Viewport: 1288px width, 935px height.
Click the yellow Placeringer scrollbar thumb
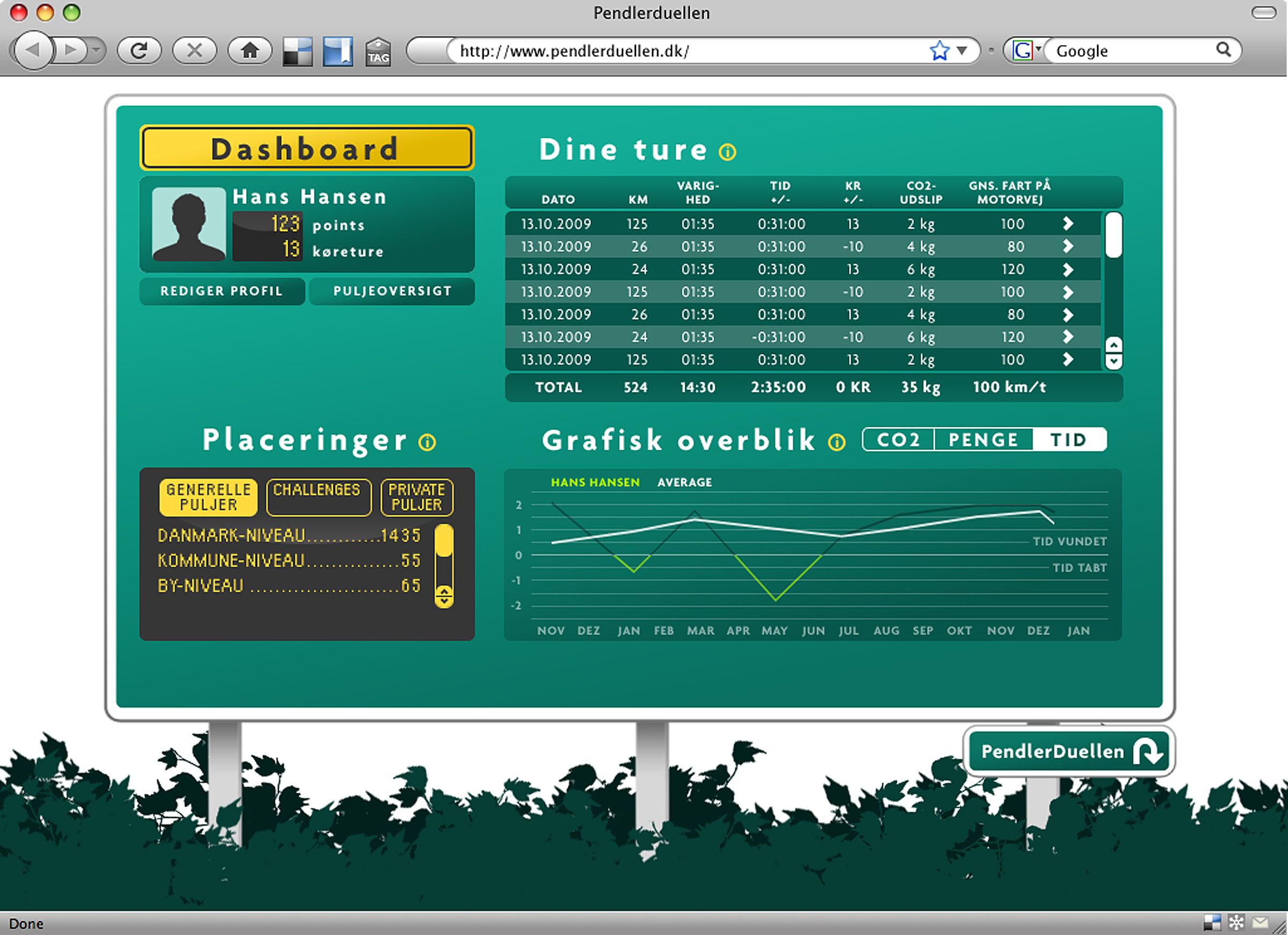click(443, 541)
